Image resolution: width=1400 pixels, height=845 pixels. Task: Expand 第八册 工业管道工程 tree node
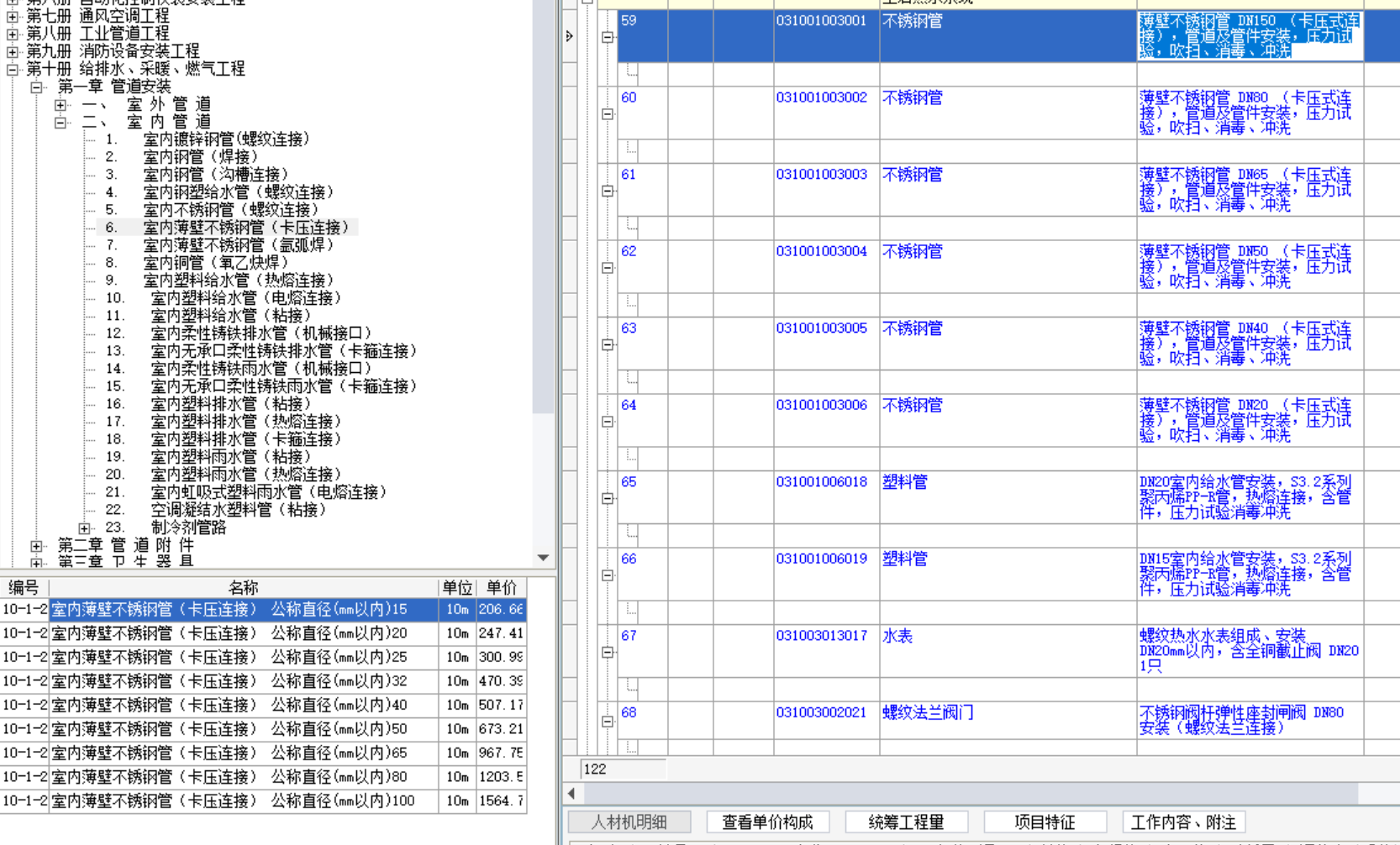click(13, 34)
